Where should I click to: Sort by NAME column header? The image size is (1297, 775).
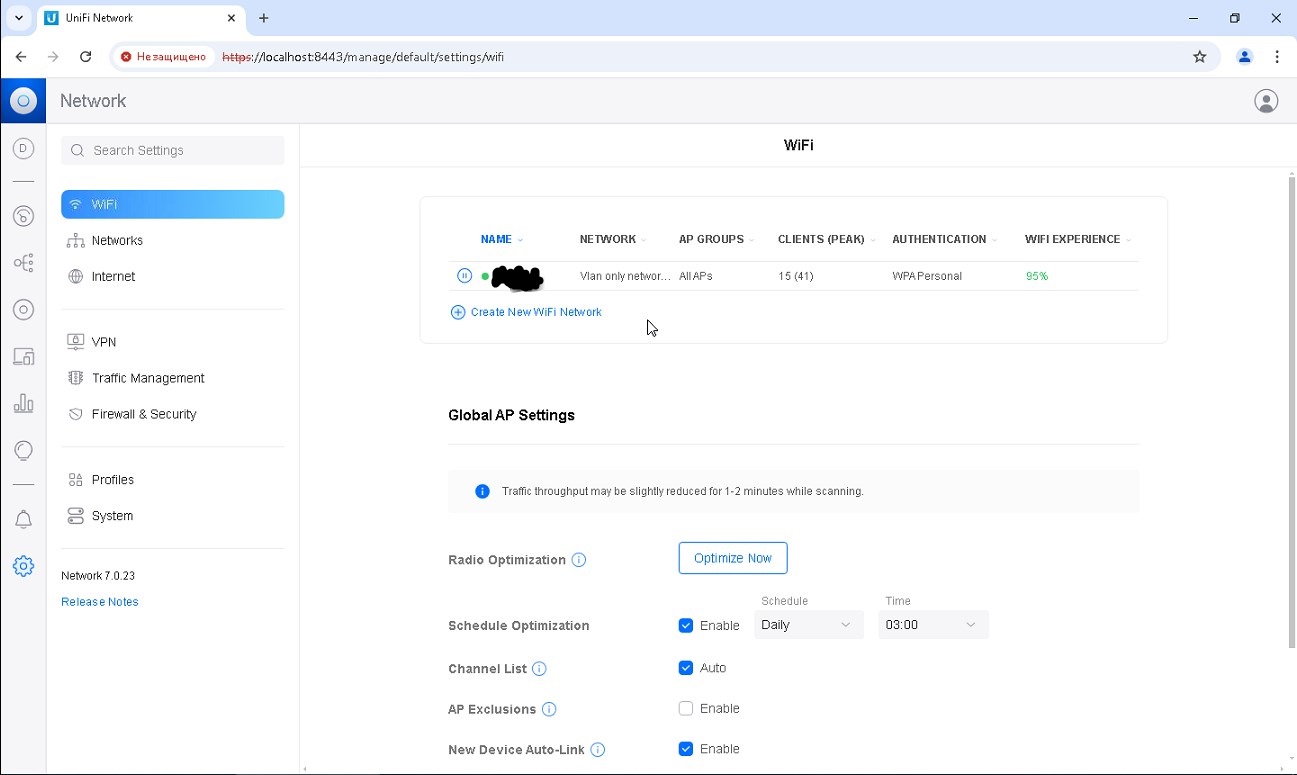point(502,239)
